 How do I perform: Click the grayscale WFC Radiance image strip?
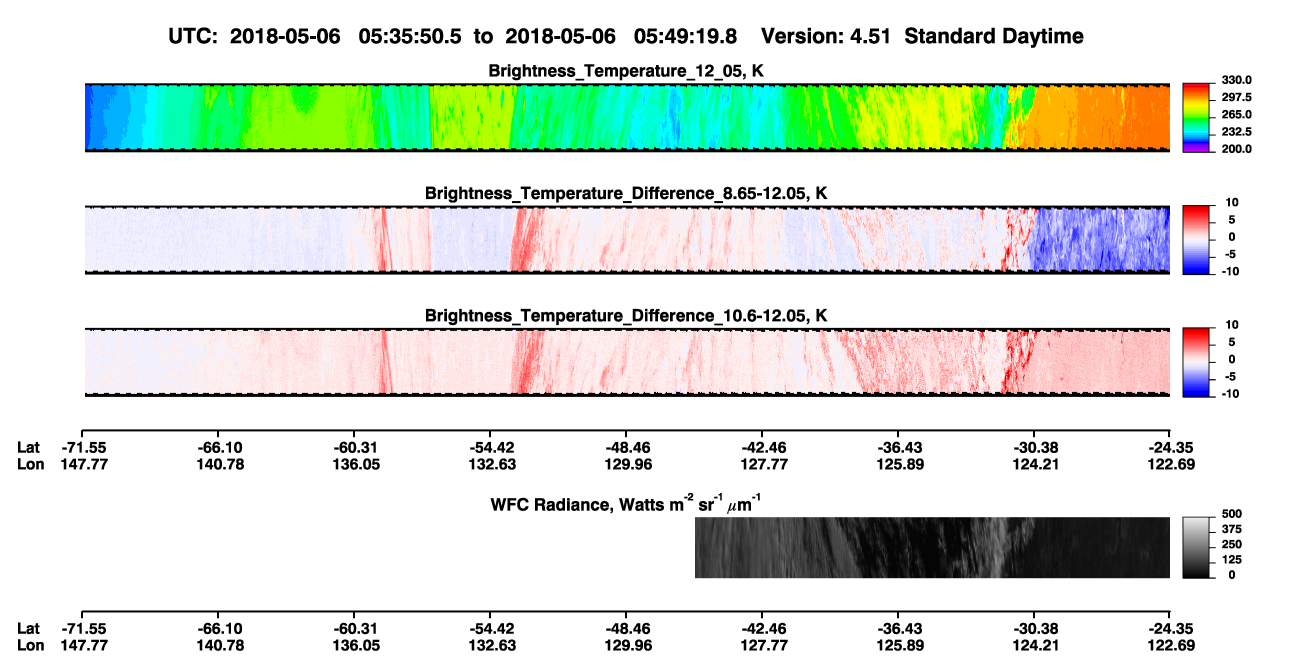click(x=932, y=548)
